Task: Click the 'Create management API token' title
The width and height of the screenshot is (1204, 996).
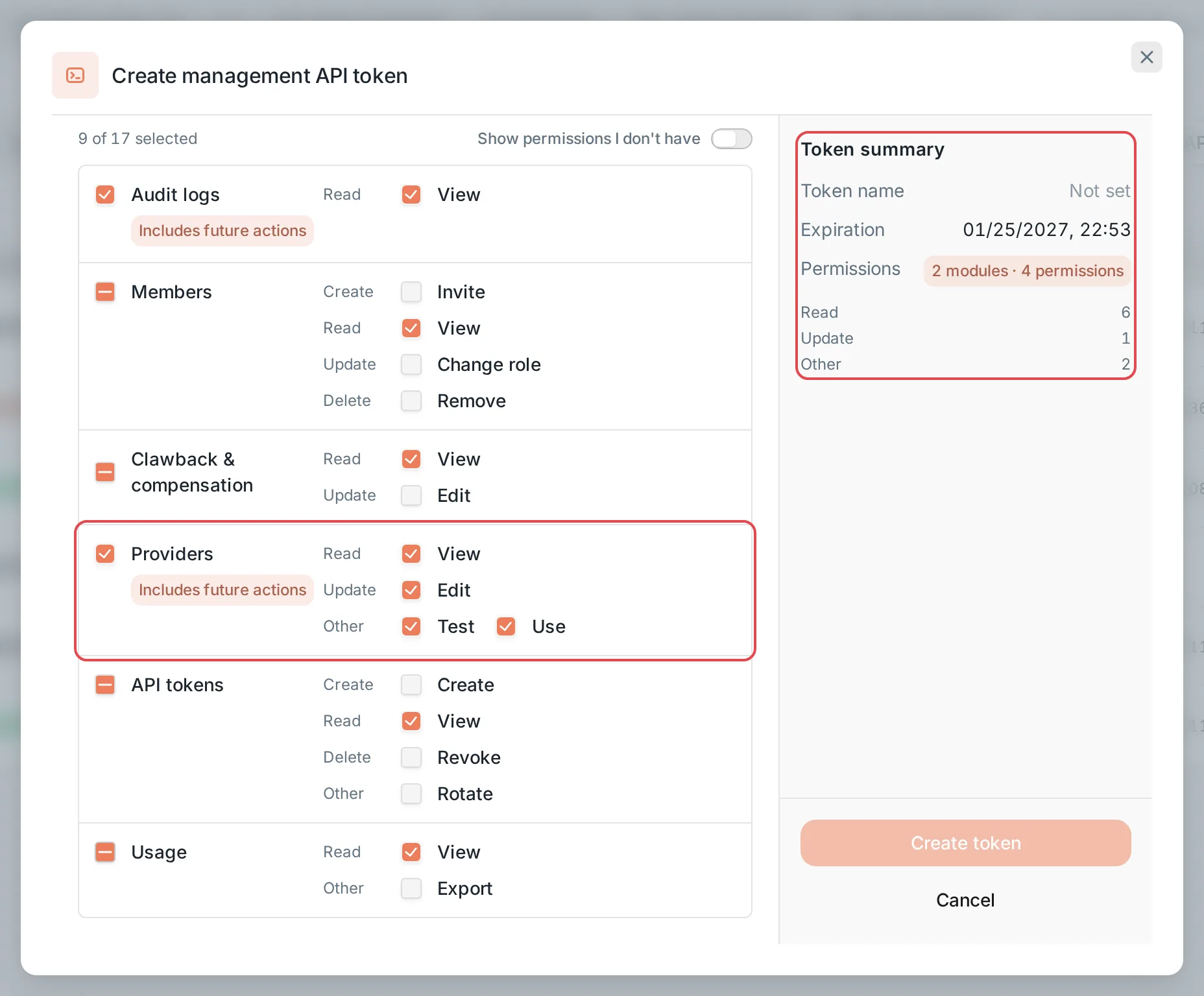Action: coord(259,76)
